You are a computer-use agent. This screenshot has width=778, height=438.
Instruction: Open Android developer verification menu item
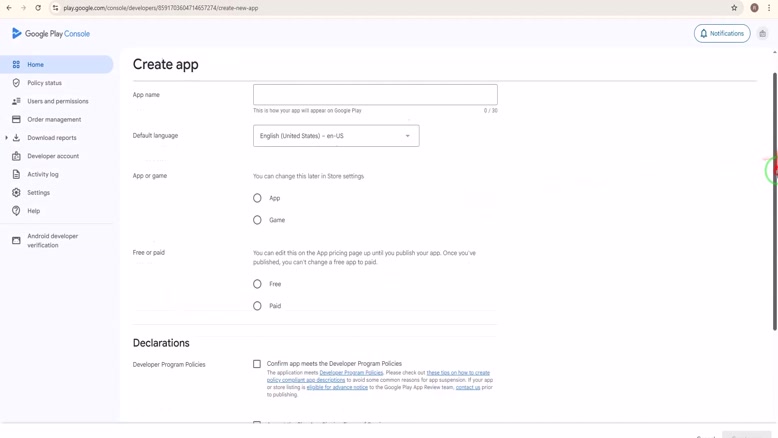[52, 241]
